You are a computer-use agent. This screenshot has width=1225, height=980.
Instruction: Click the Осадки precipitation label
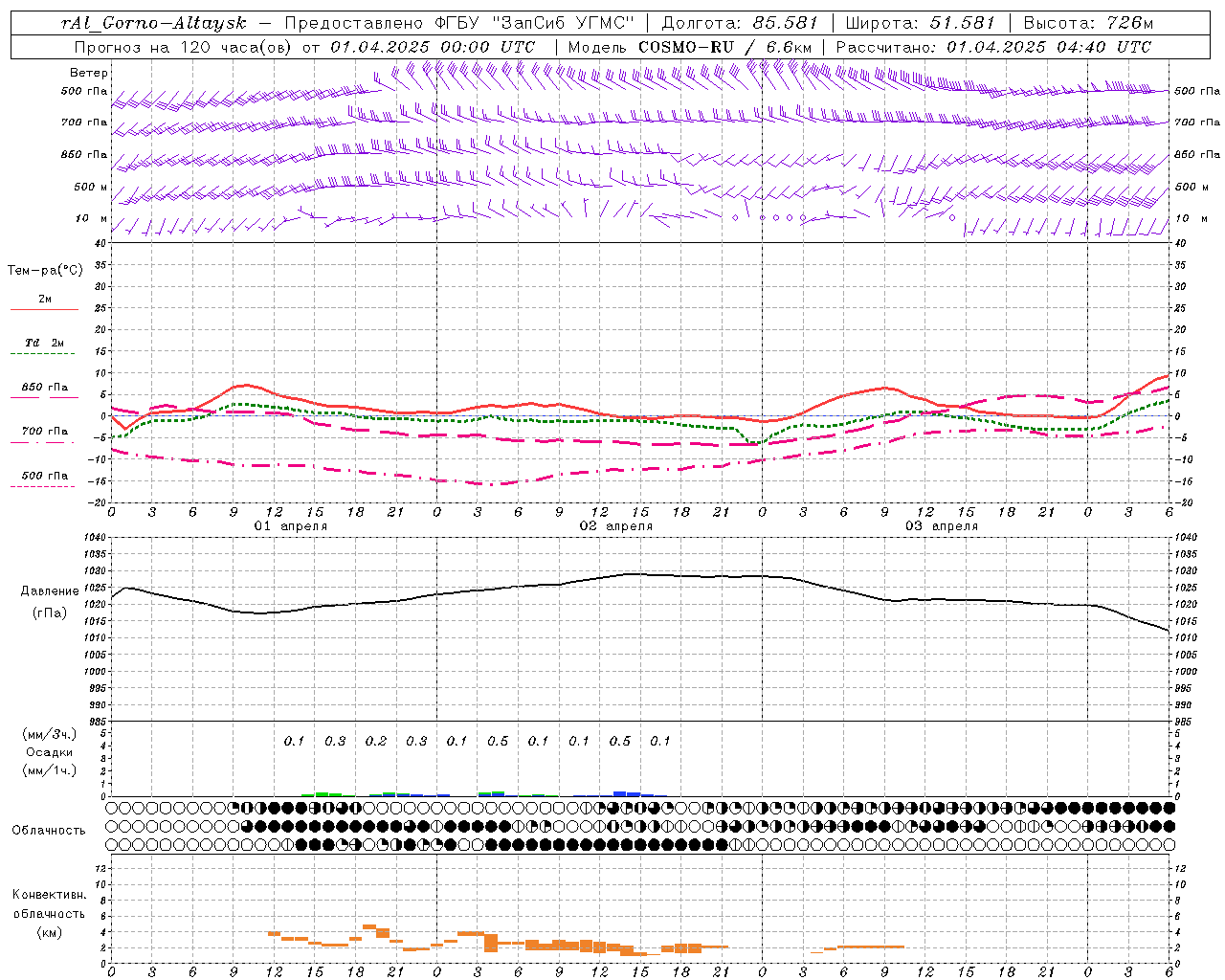click(49, 752)
